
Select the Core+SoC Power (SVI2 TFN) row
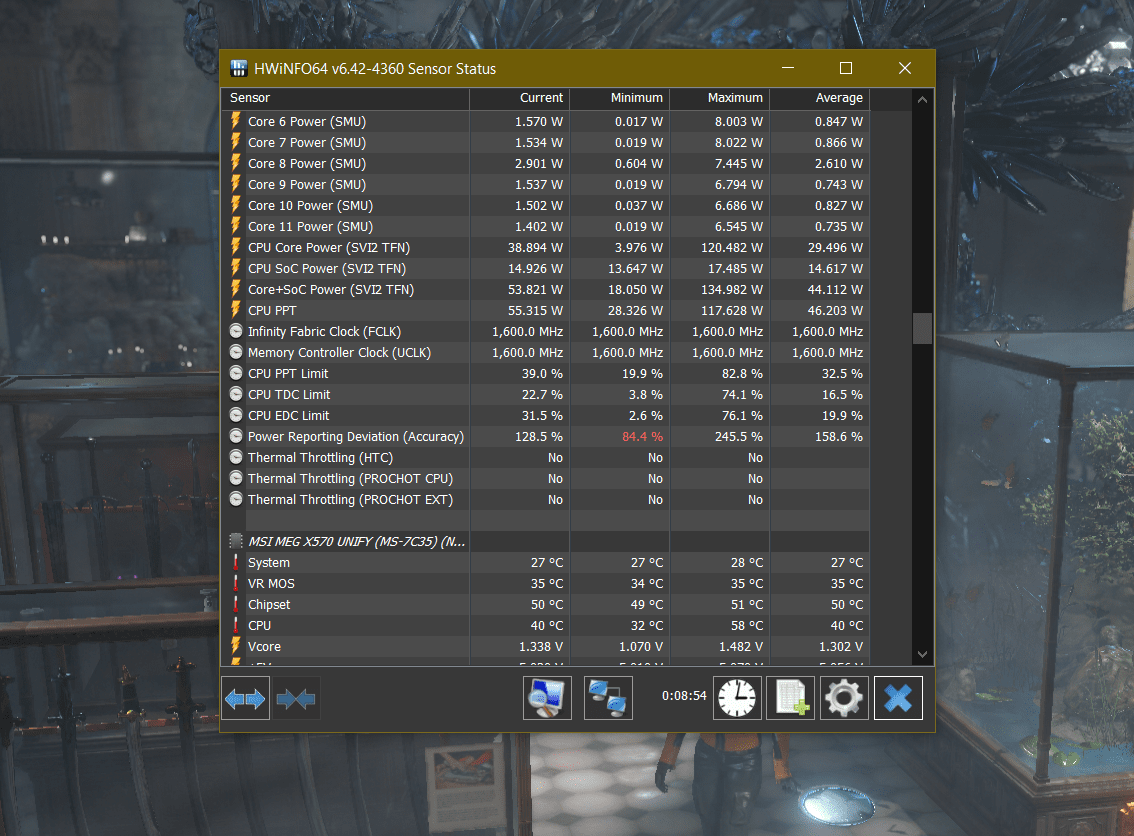545,289
